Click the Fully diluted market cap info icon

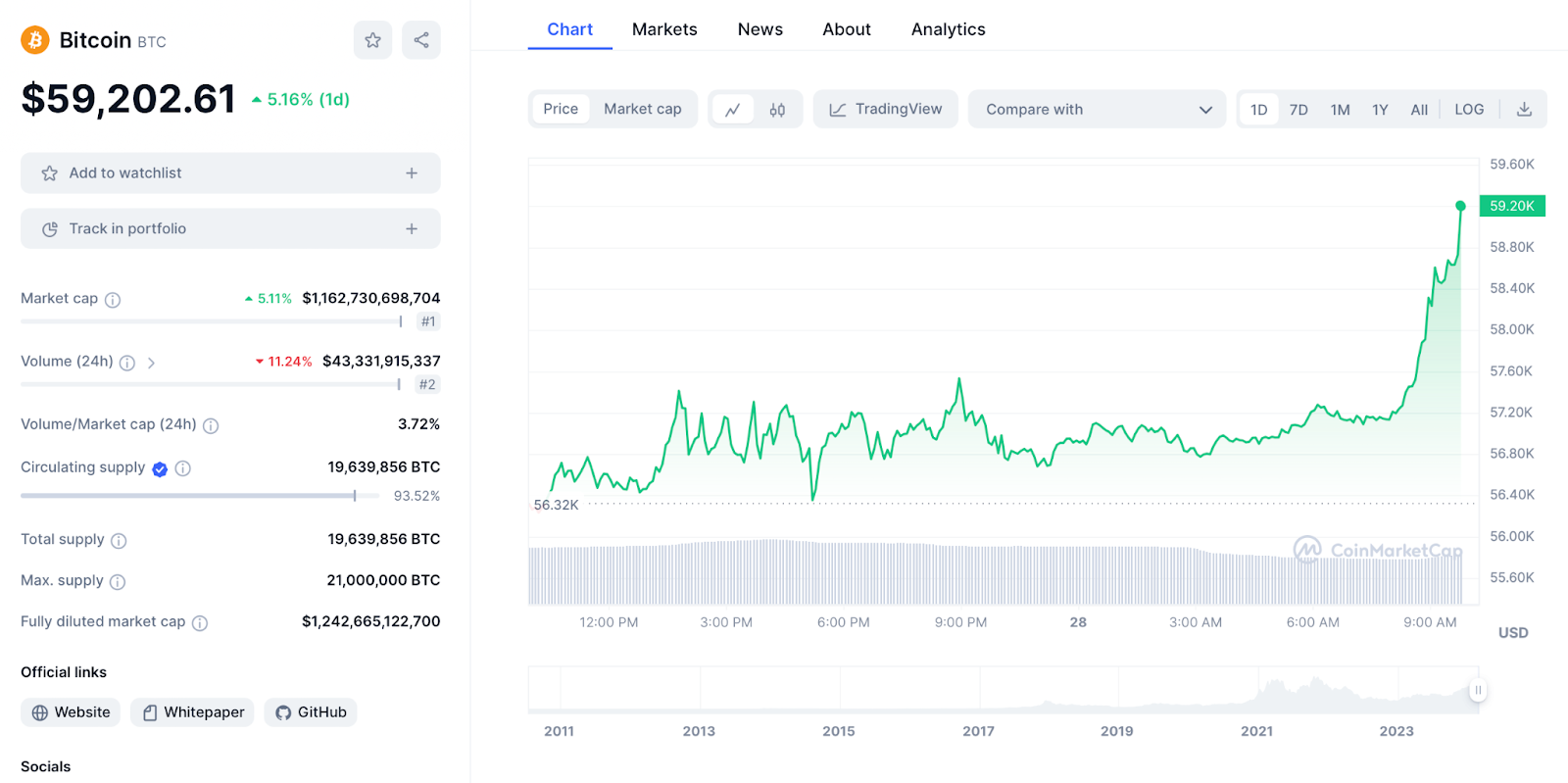(200, 623)
